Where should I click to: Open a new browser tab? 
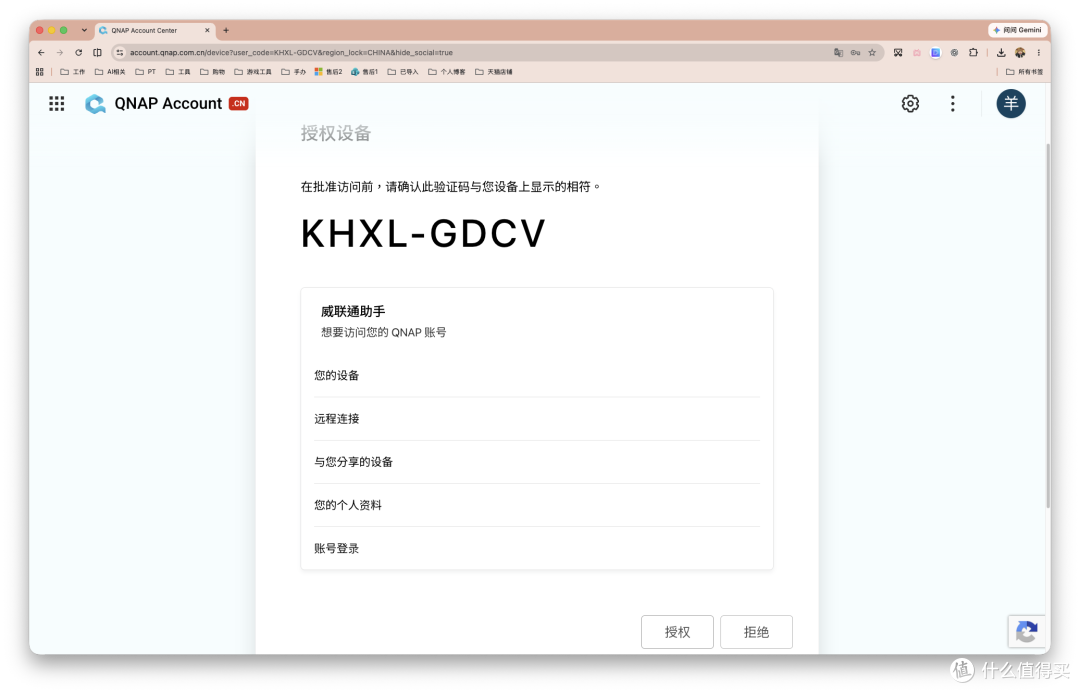click(x=226, y=30)
